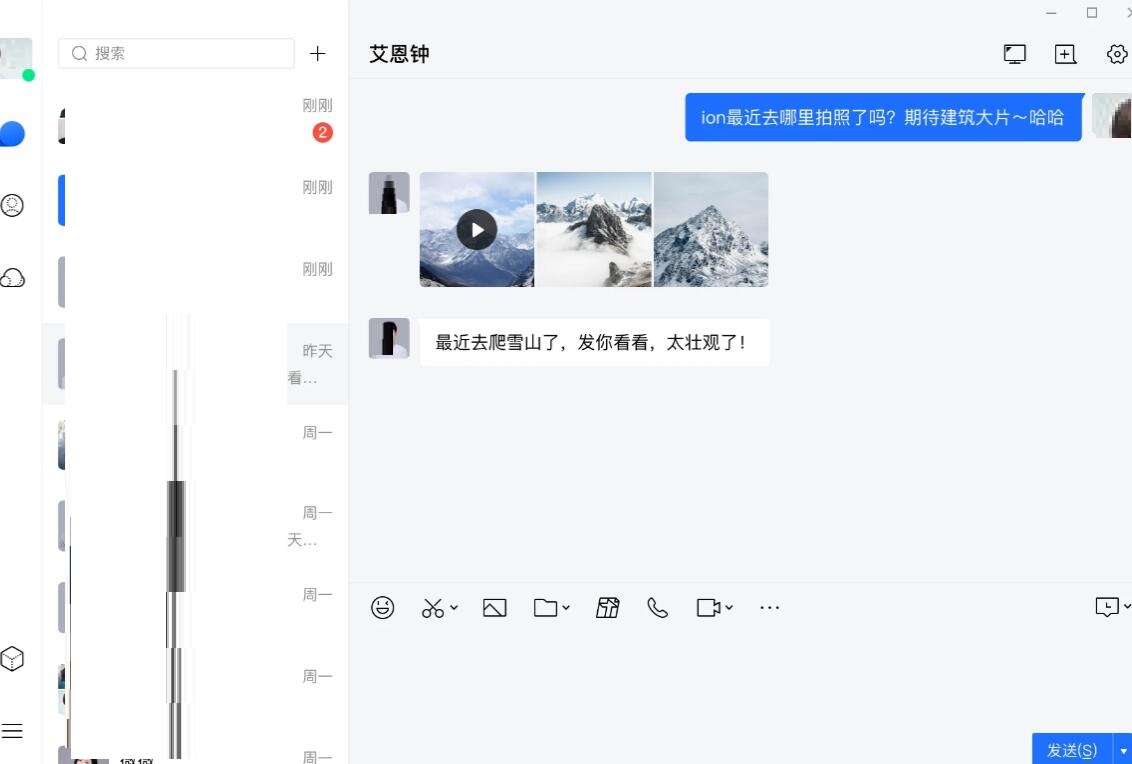Click chat title 艾恩钟
This screenshot has width=1132, height=764.
(399, 54)
